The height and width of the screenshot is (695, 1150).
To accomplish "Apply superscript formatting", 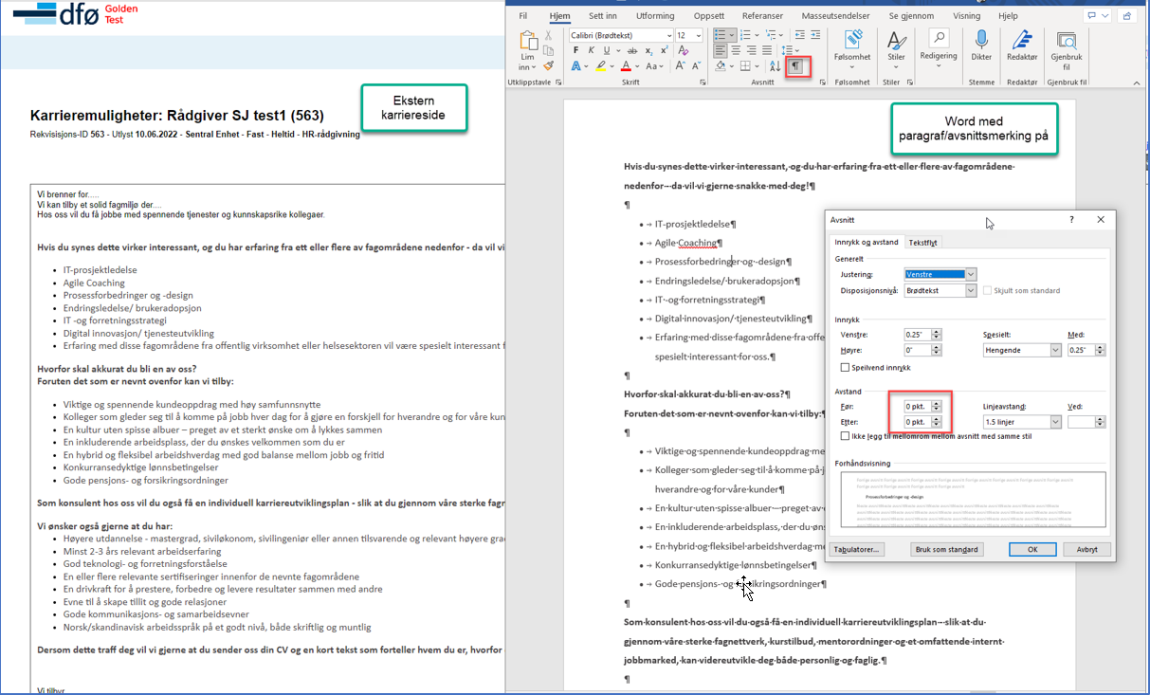I will click(x=664, y=51).
